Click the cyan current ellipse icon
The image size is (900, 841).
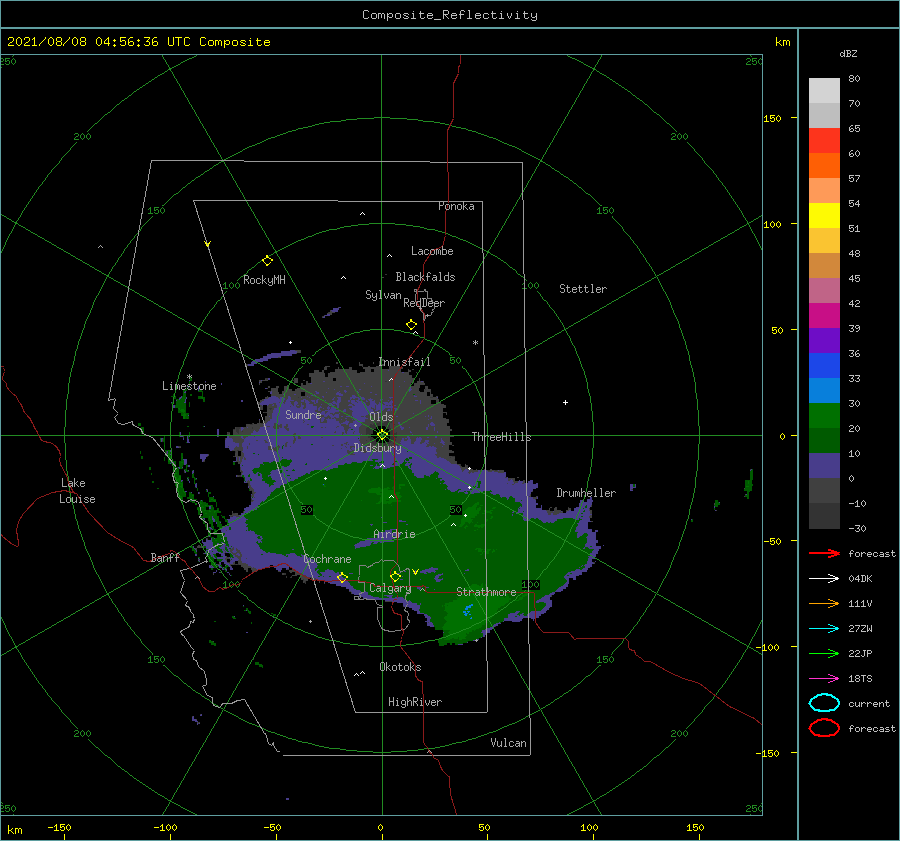tap(824, 703)
